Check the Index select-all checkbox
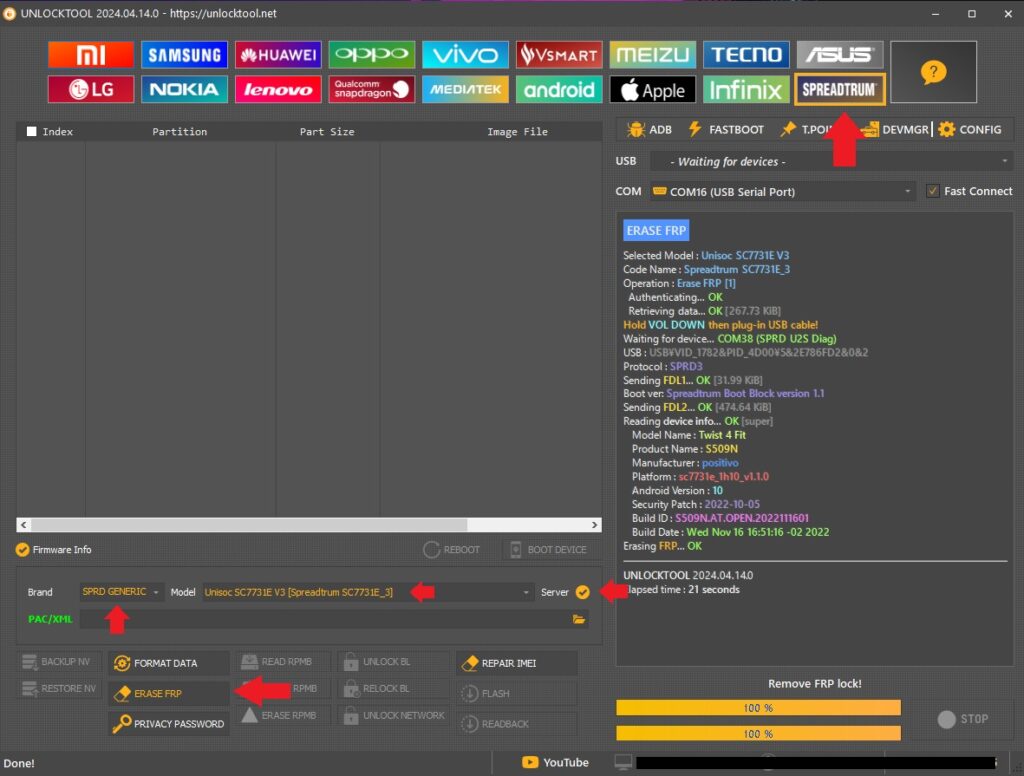The image size is (1024, 776). tap(32, 132)
